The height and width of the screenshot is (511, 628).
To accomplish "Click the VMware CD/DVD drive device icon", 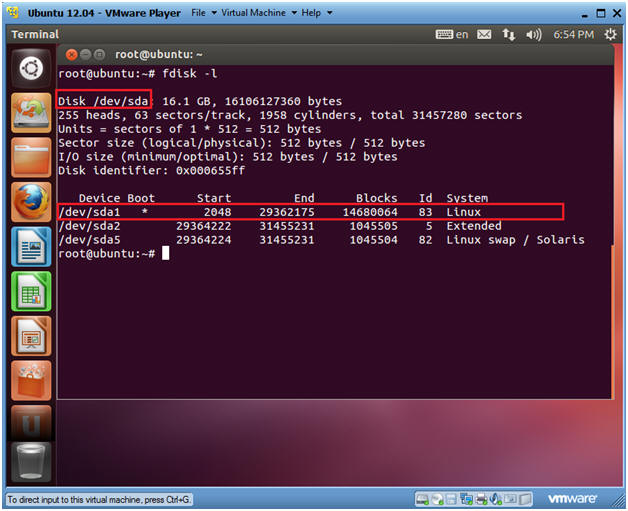I will (x=437, y=499).
